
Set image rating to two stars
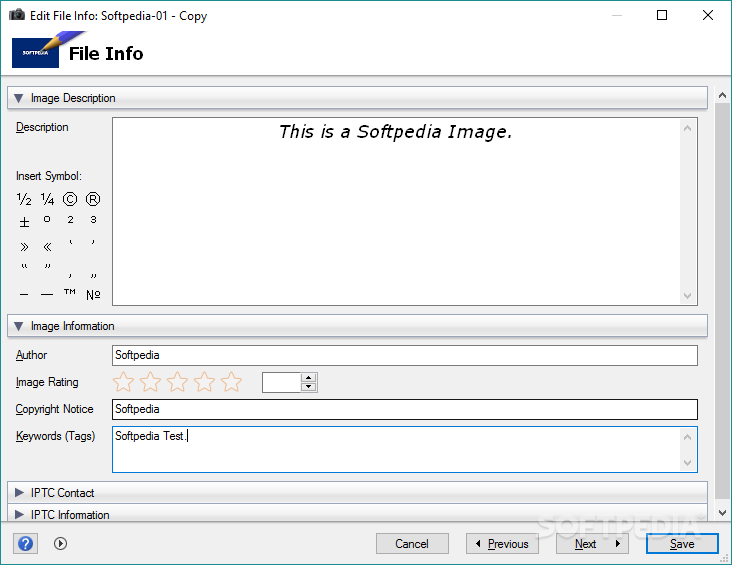150,382
